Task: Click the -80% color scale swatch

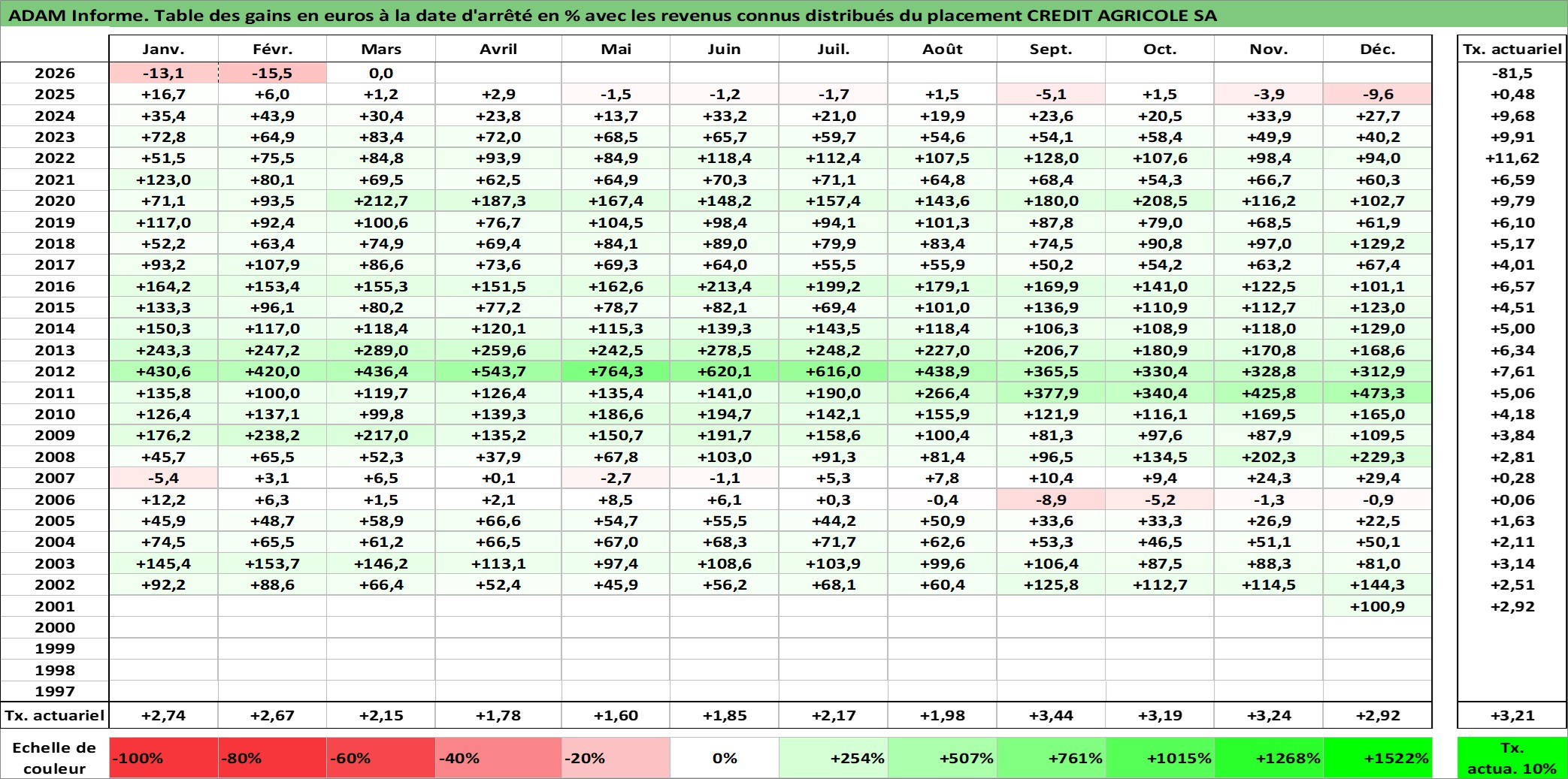Action: click(272, 757)
